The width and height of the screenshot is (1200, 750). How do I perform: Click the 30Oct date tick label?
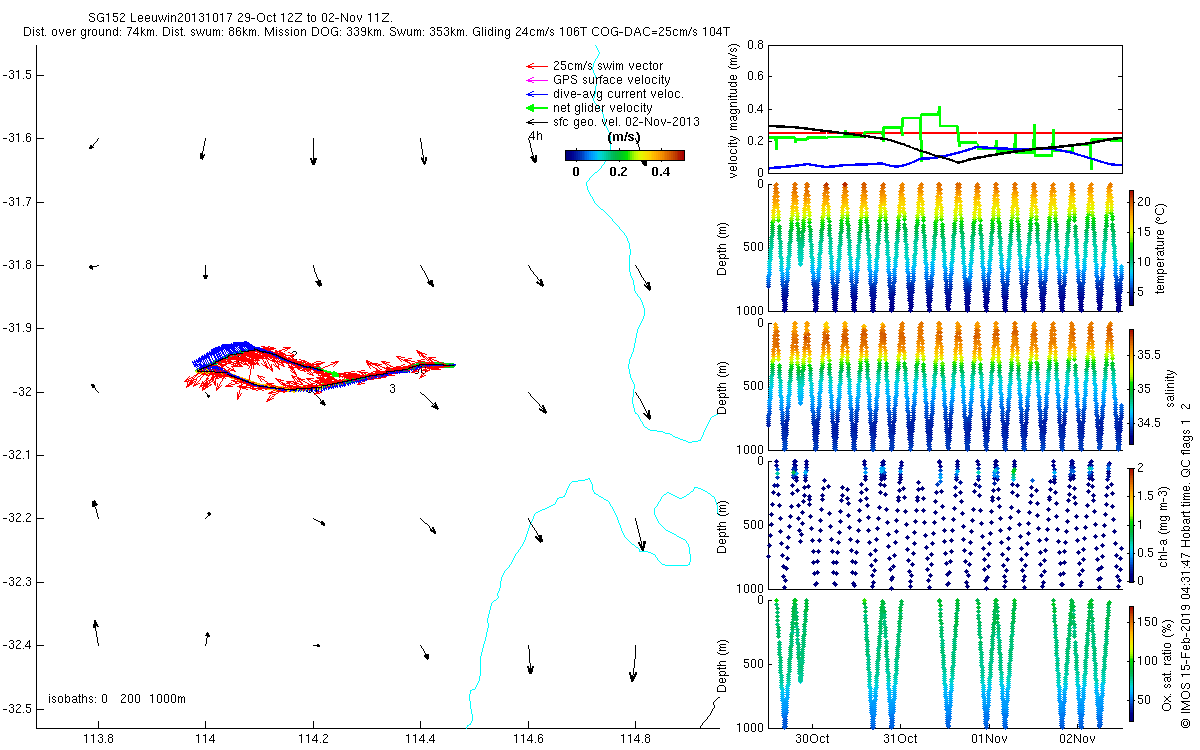[812, 739]
